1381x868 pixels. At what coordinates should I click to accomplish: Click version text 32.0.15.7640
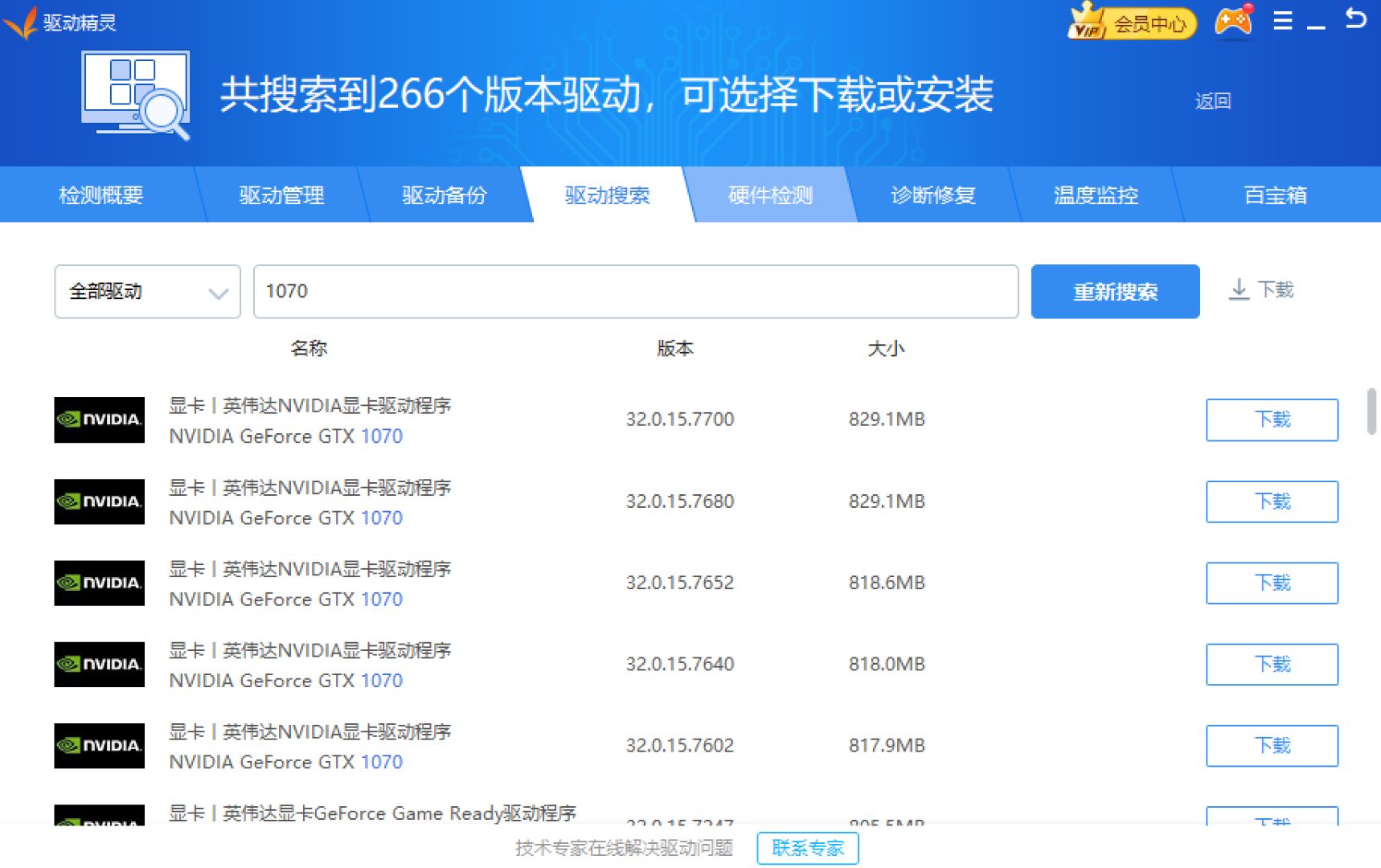point(680,665)
